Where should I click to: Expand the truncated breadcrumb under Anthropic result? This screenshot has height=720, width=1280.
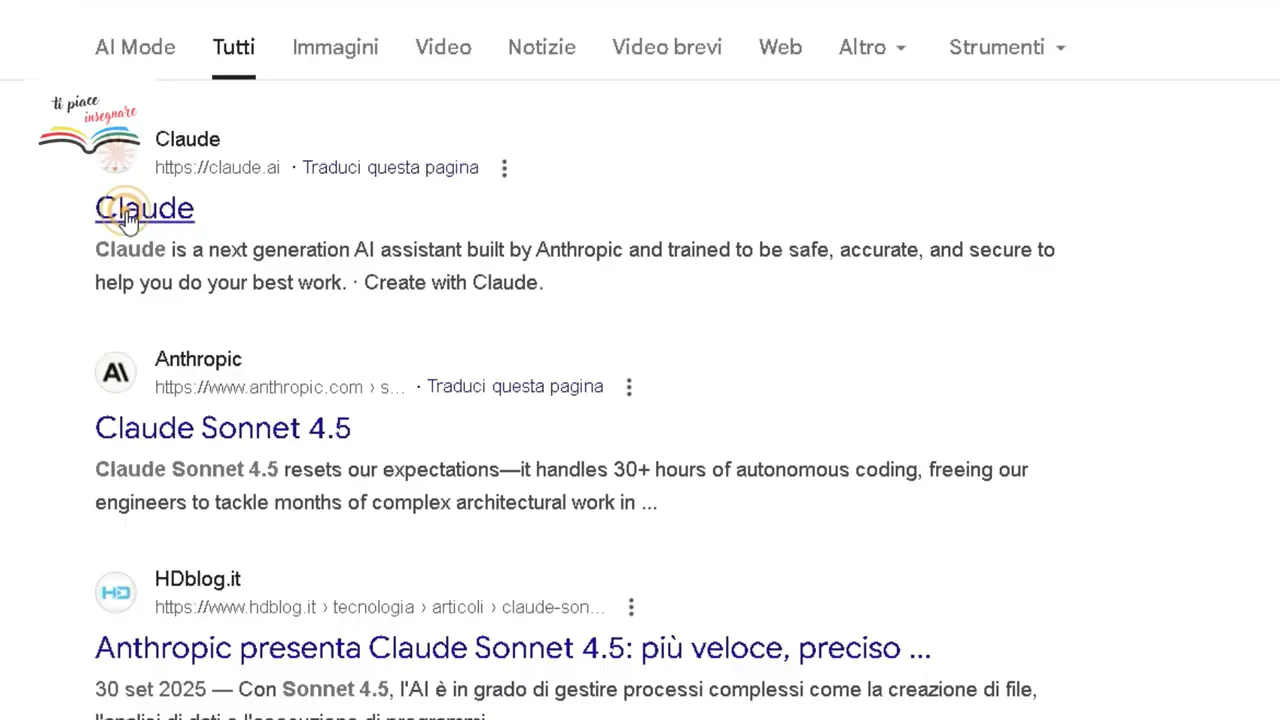[x=391, y=387]
